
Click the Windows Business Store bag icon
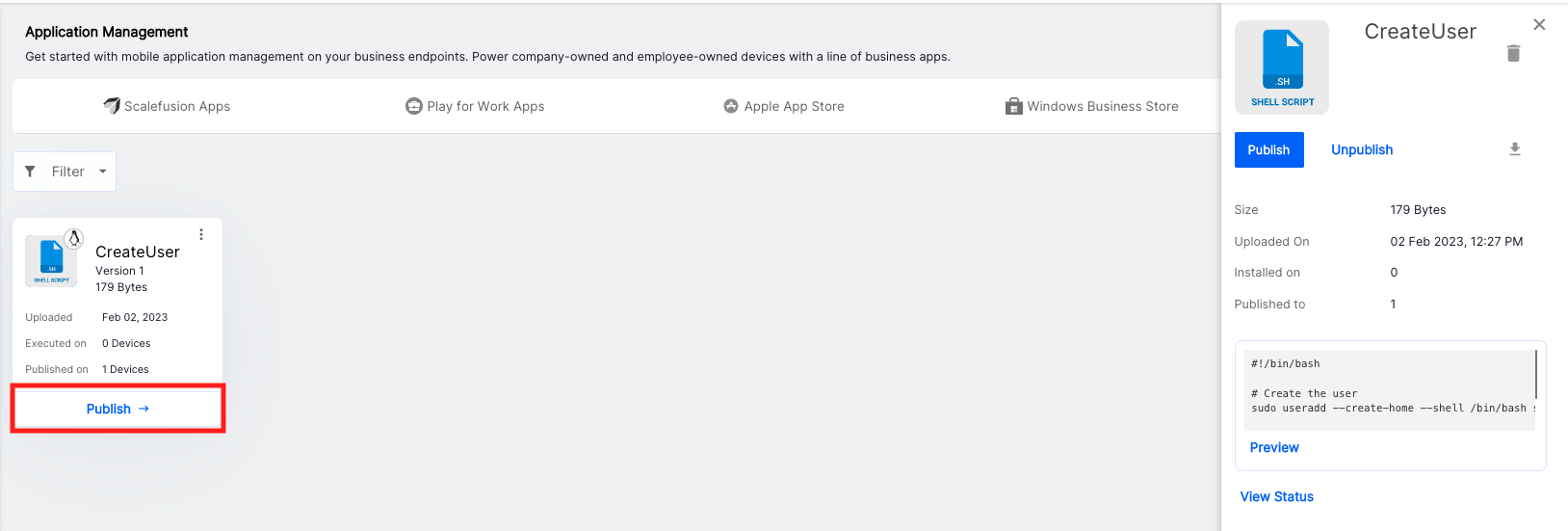coord(1013,106)
